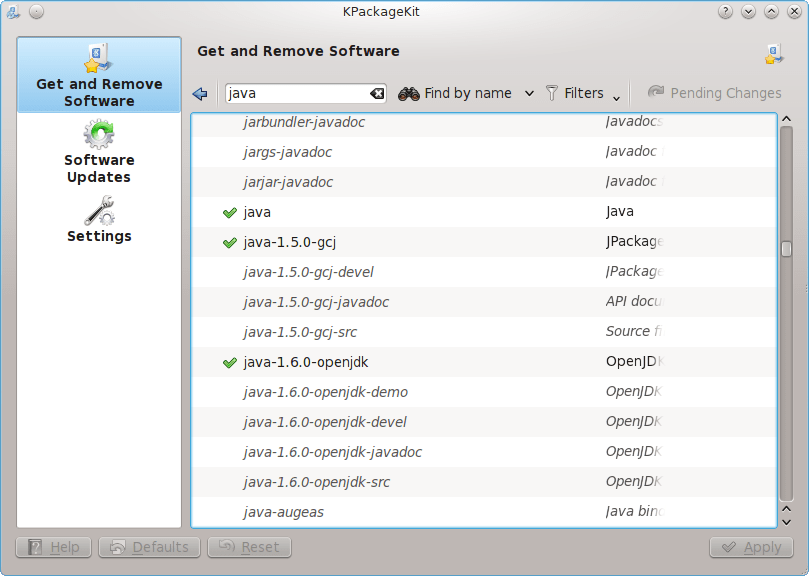809x576 pixels.
Task: Toggle installed checkmark for java package
Action: coord(230,212)
